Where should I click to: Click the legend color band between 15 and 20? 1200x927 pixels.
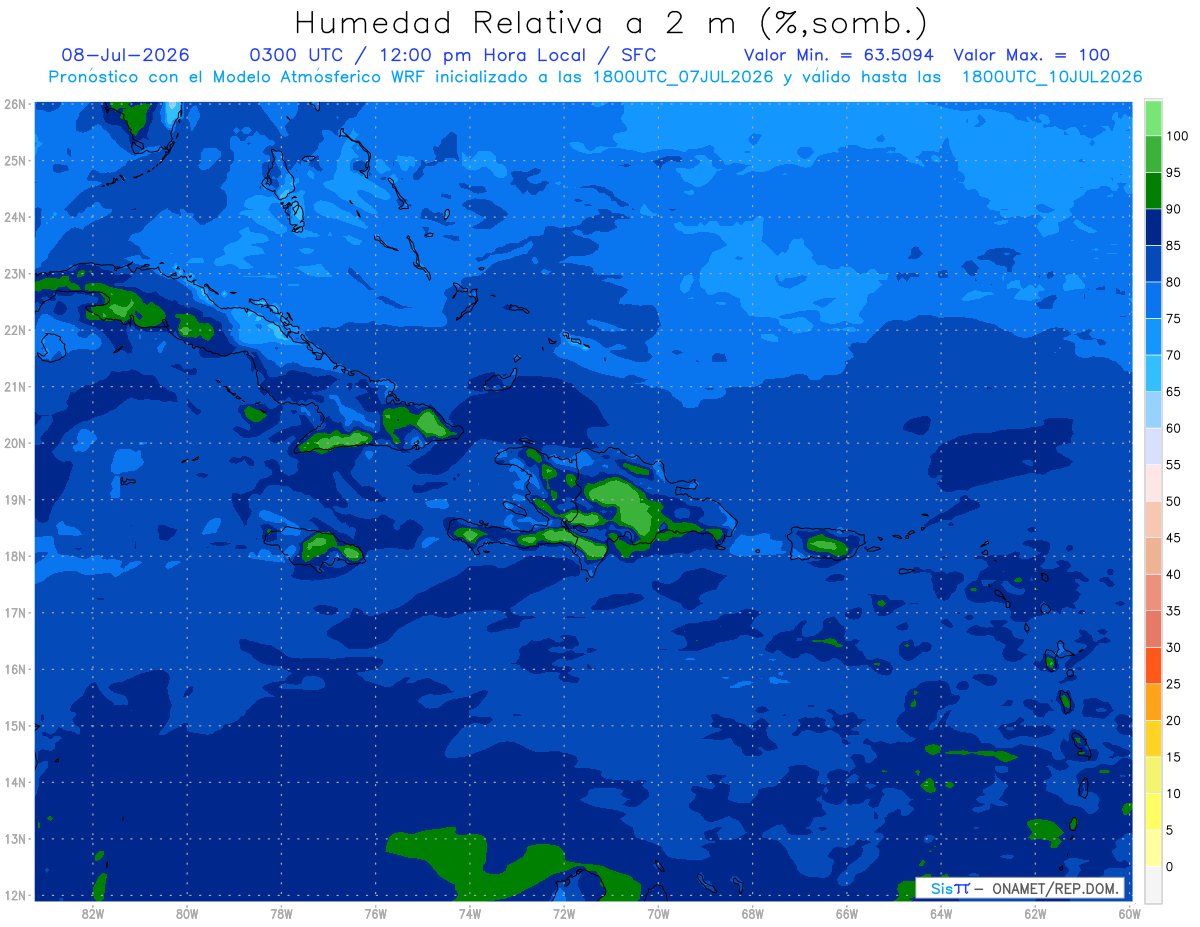tap(1153, 739)
